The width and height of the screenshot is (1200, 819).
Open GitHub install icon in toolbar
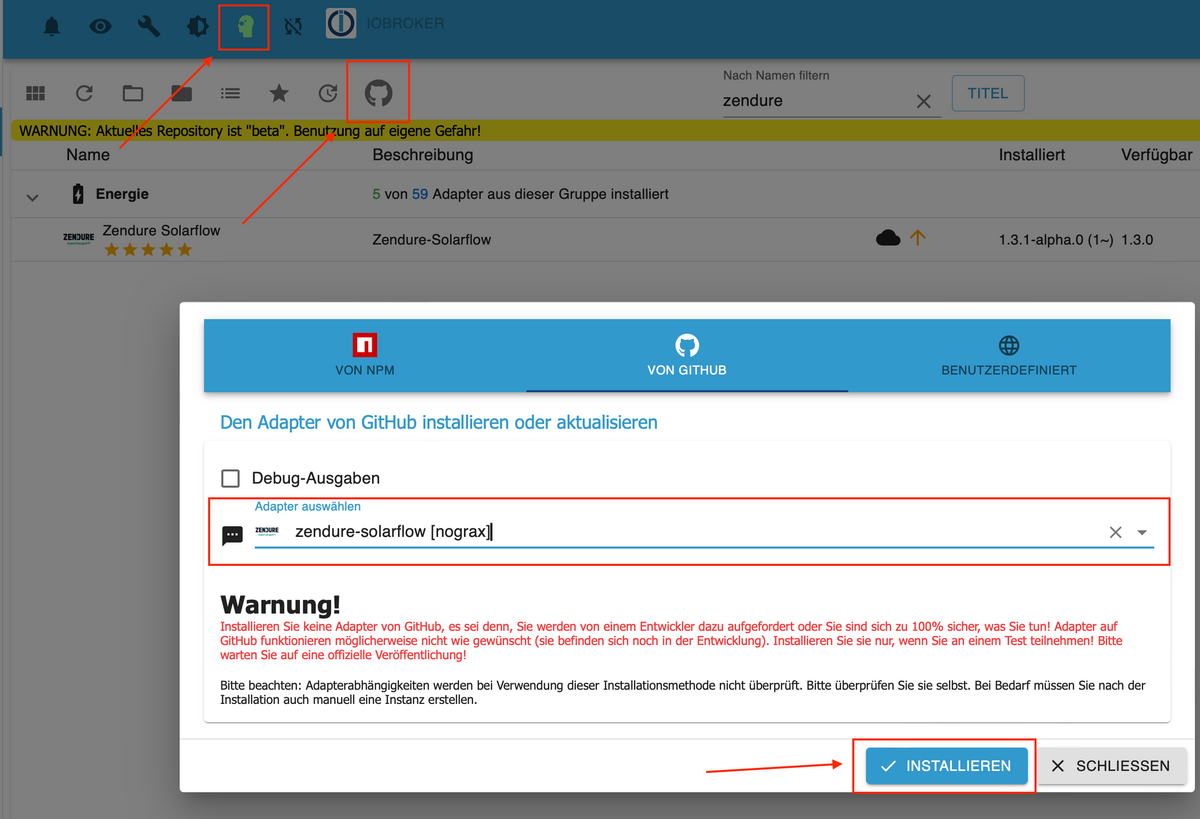[378, 93]
